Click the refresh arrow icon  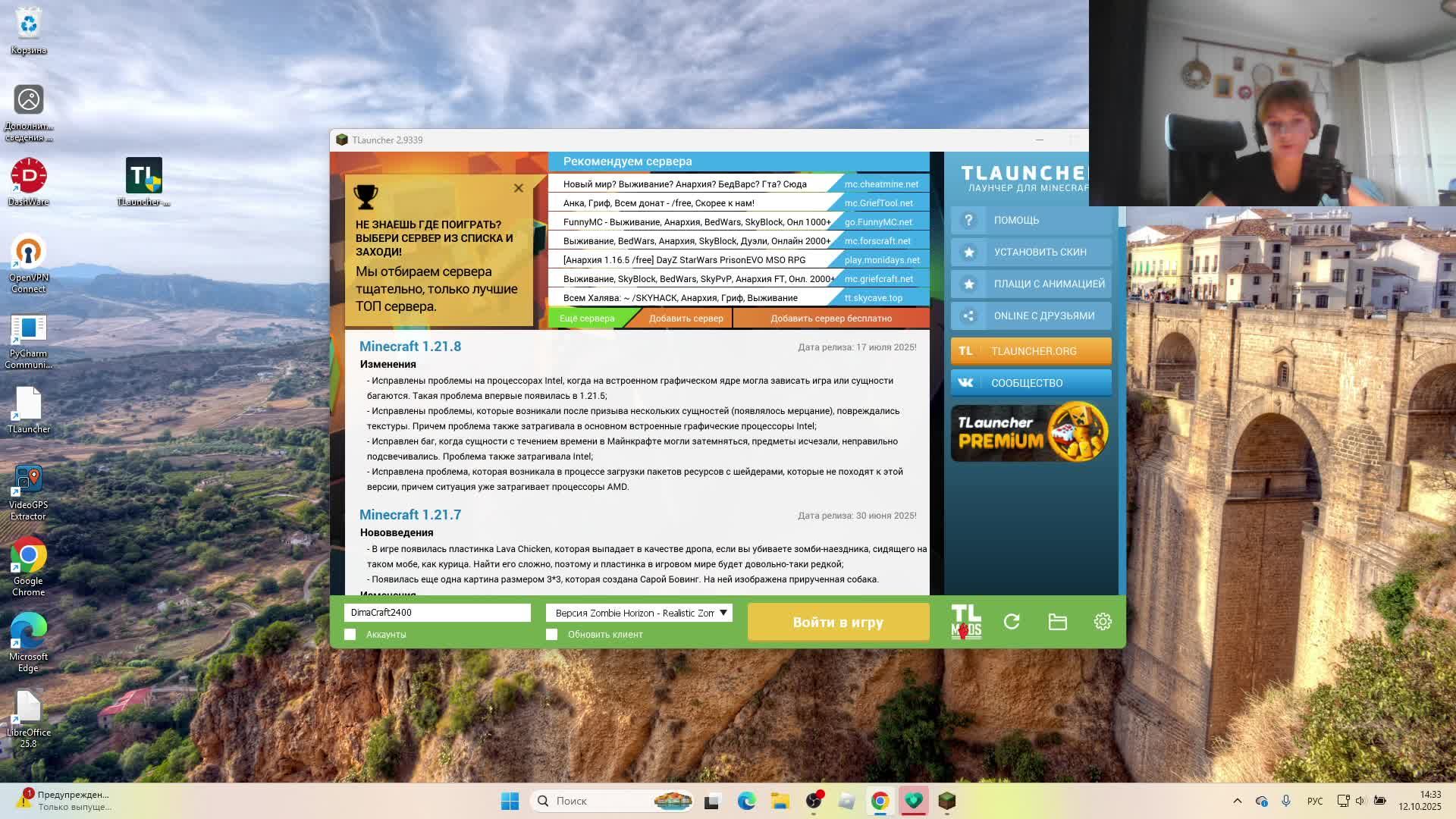[x=1012, y=622]
